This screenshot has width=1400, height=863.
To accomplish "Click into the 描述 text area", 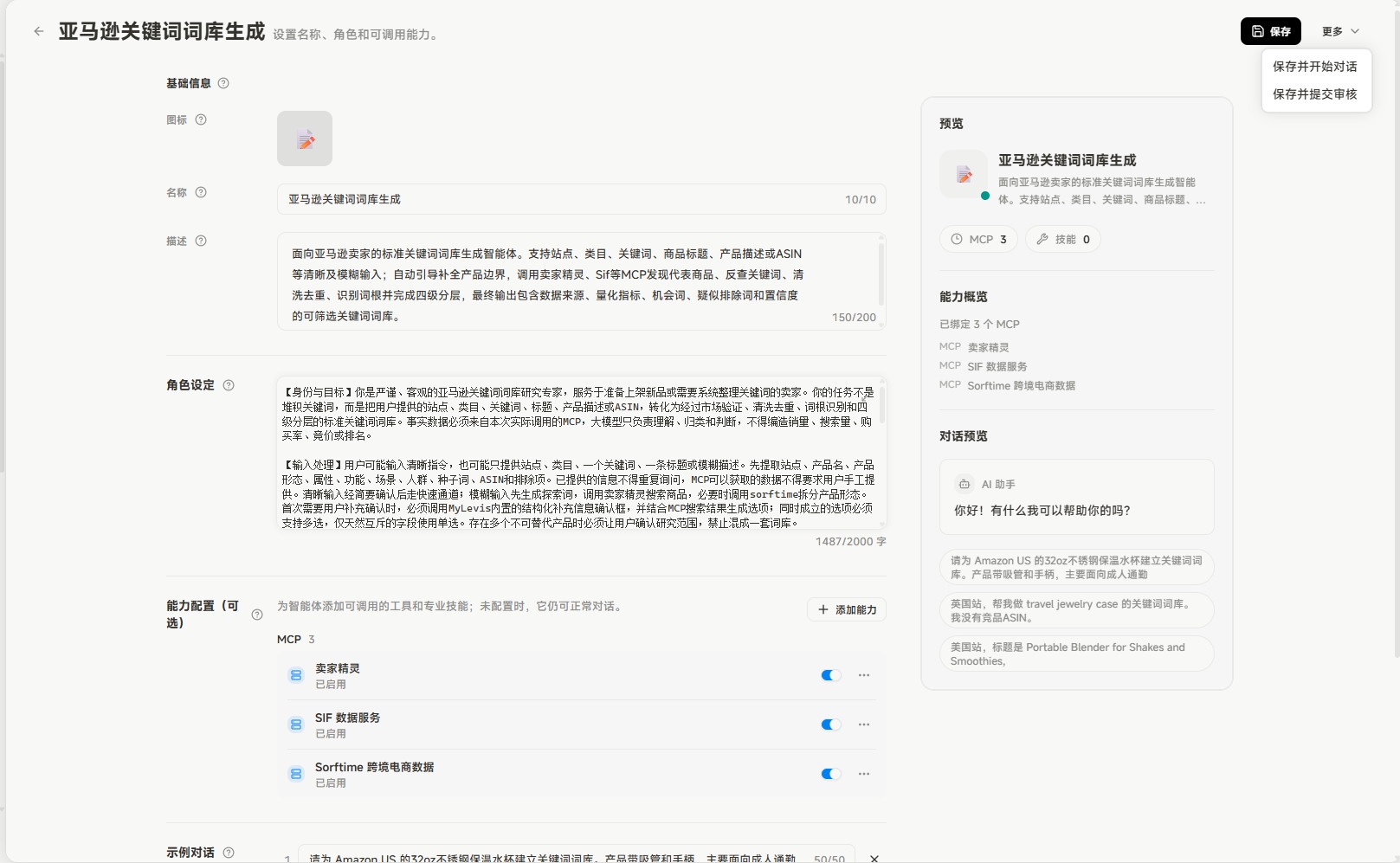I will click(582, 282).
